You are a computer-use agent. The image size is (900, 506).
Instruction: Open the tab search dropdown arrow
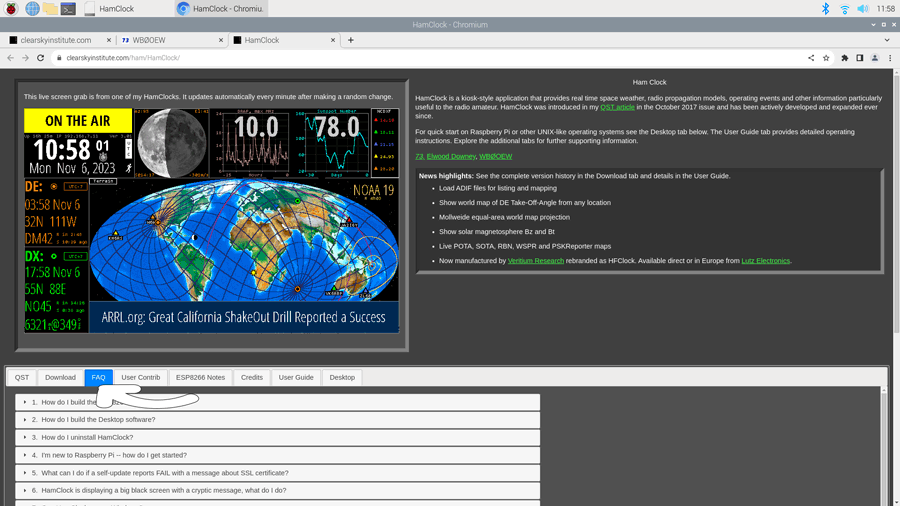[887, 40]
